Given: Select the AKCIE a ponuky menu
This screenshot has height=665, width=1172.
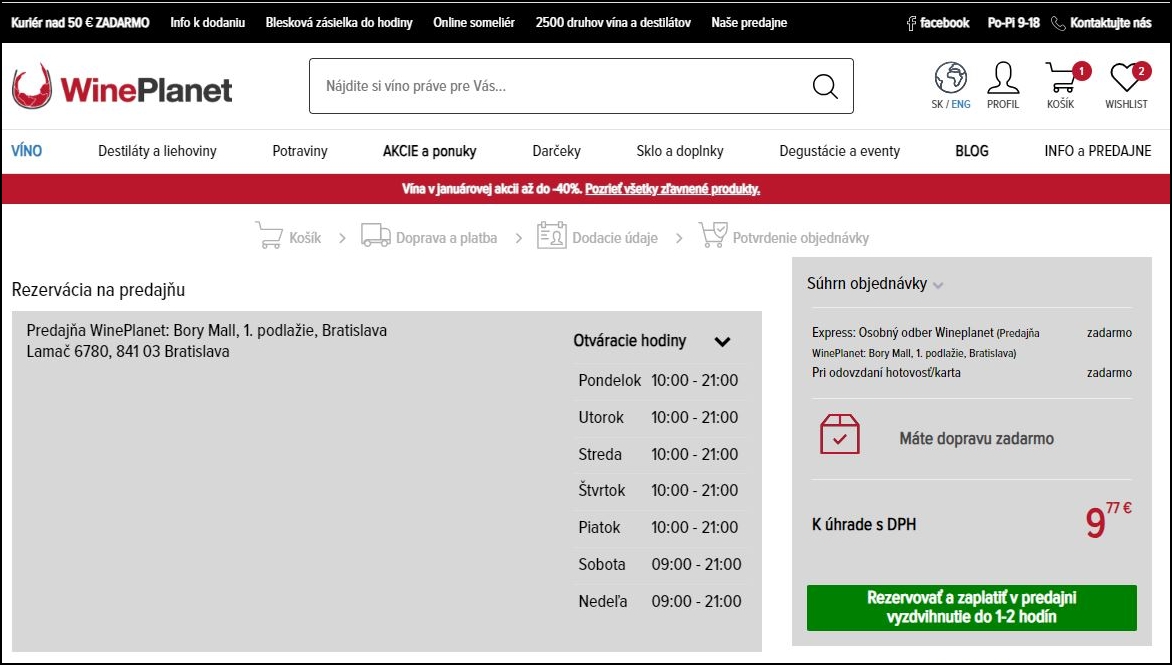Looking at the screenshot, I should click(x=429, y=151).
